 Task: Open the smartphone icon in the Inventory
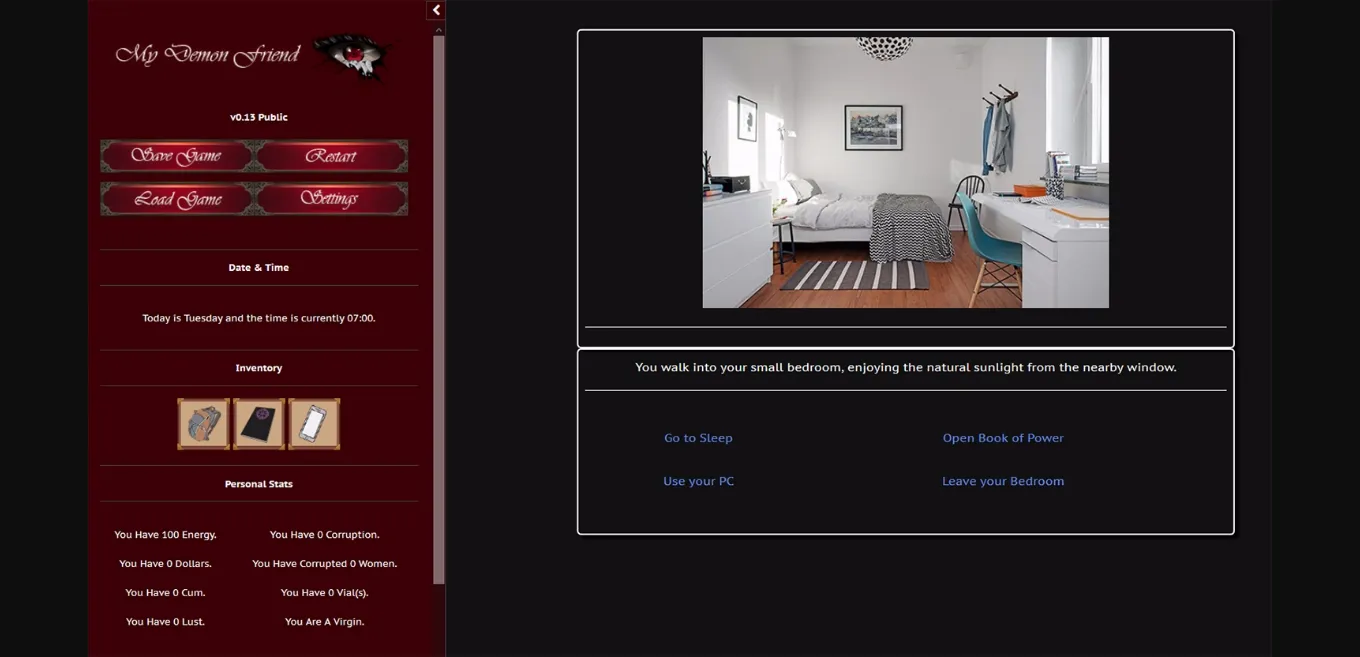tap(313, 423)
